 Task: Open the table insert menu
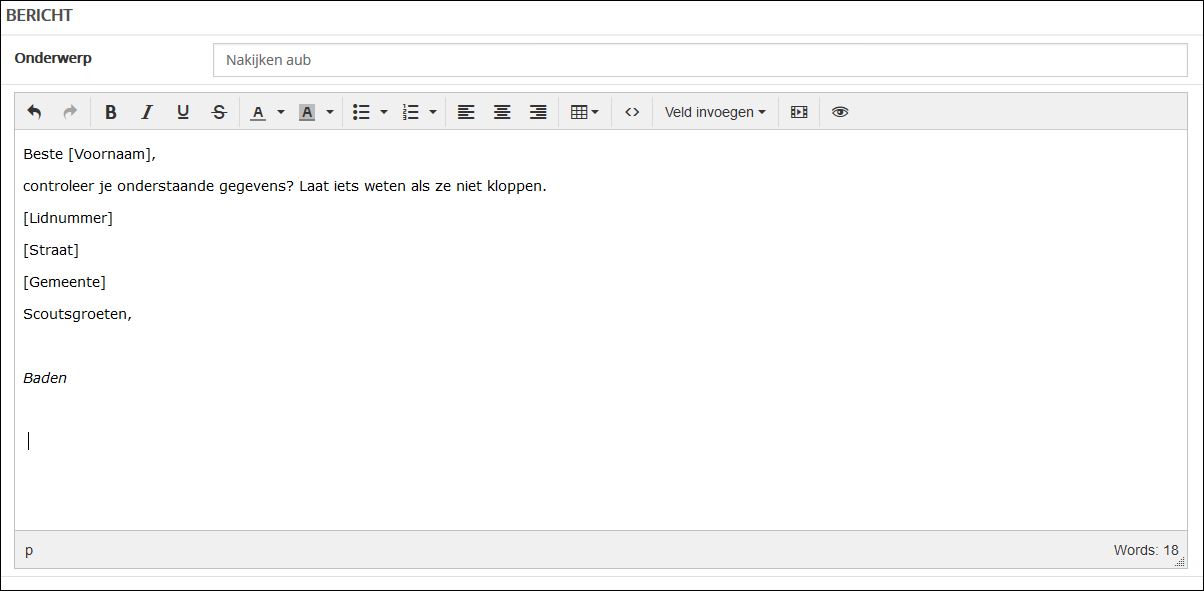click(x=584, y=112)
